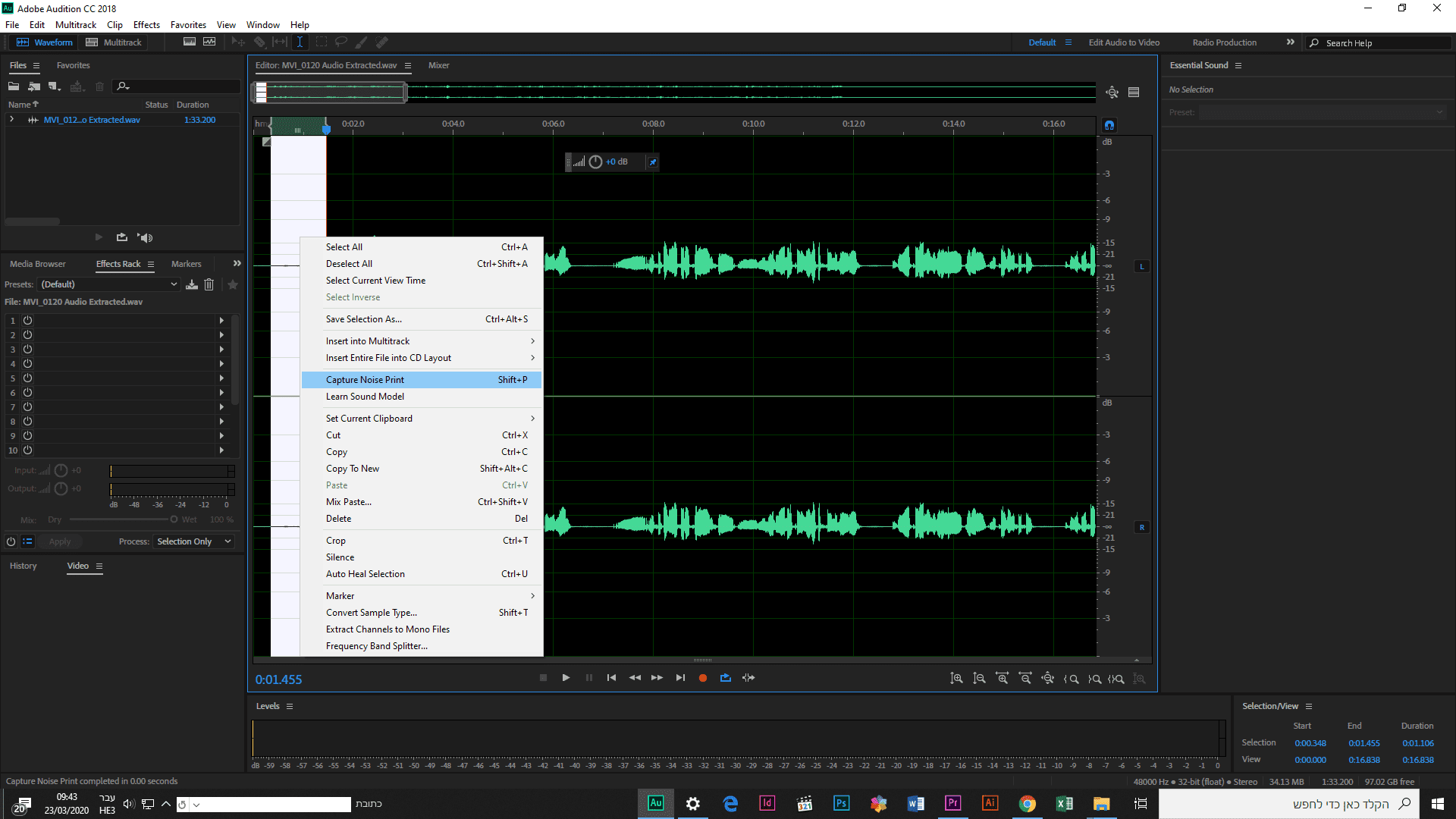Image resolution: width=1456 pixels, height=819 pixels.
Task: Select the Time Selection tool in toolbar
Action: (300, 42)
